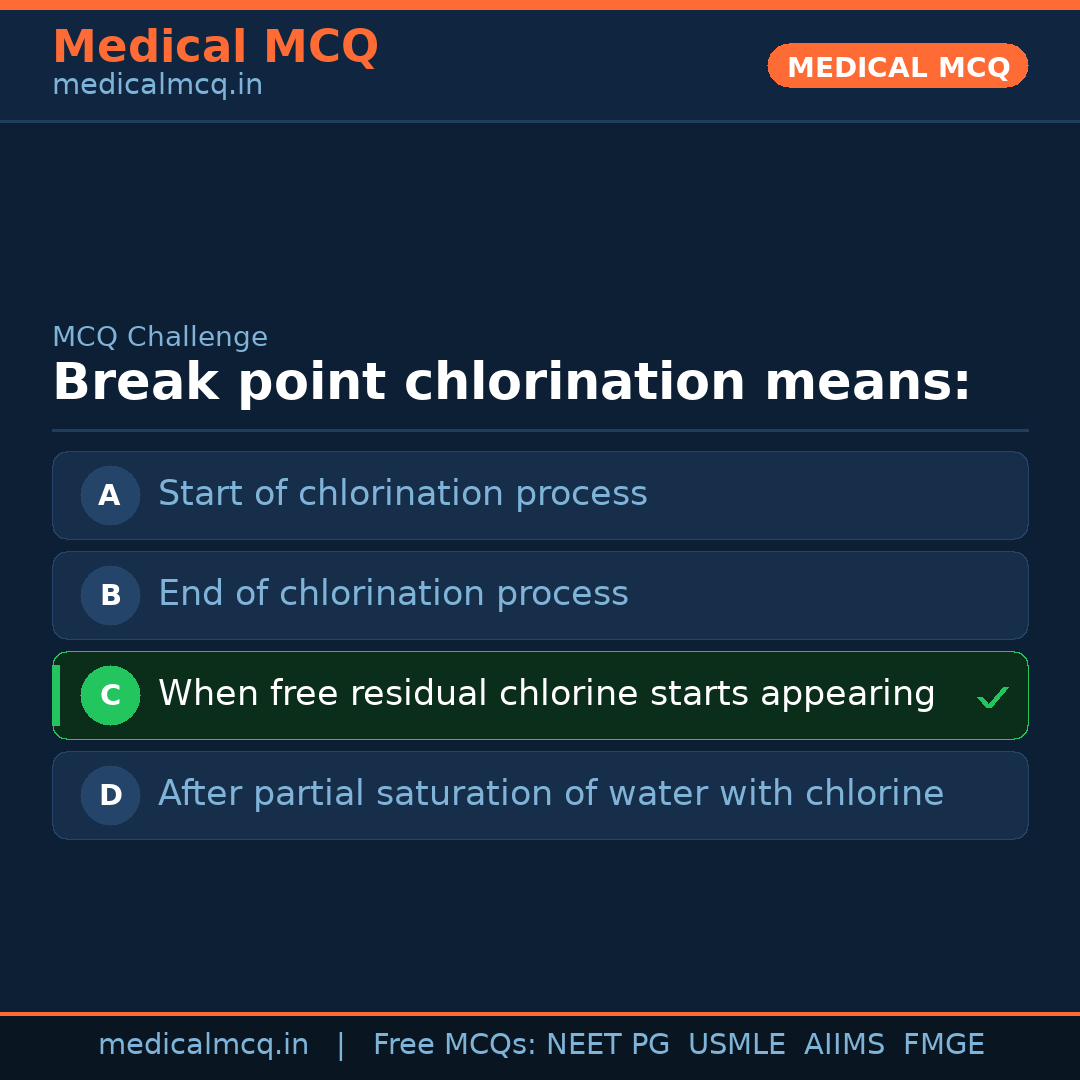Click 'AIIMS' in the footer
The image size is (1080, 1080).
[x=844, y=1045]
